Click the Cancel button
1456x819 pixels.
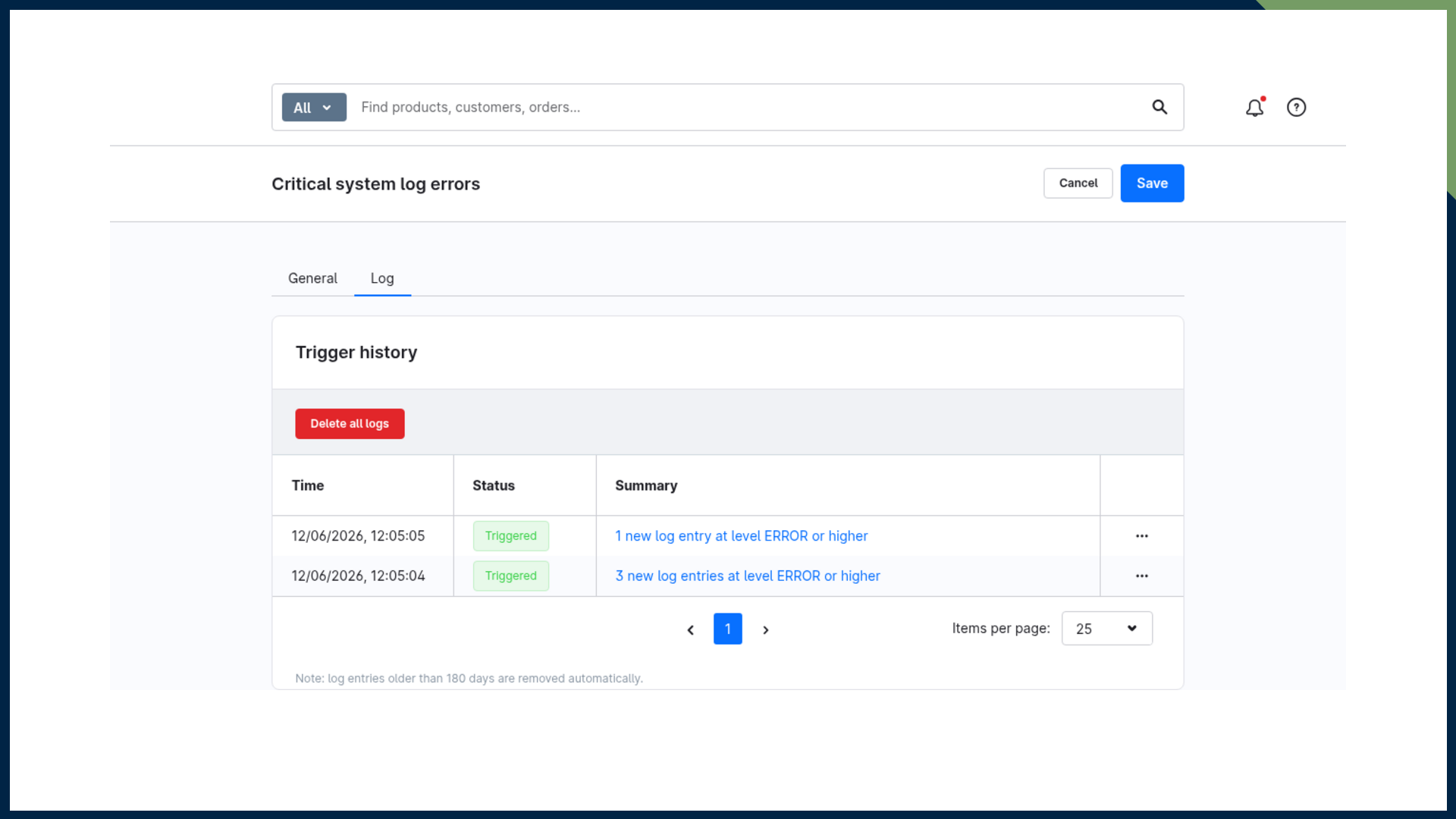(1078, 184)
